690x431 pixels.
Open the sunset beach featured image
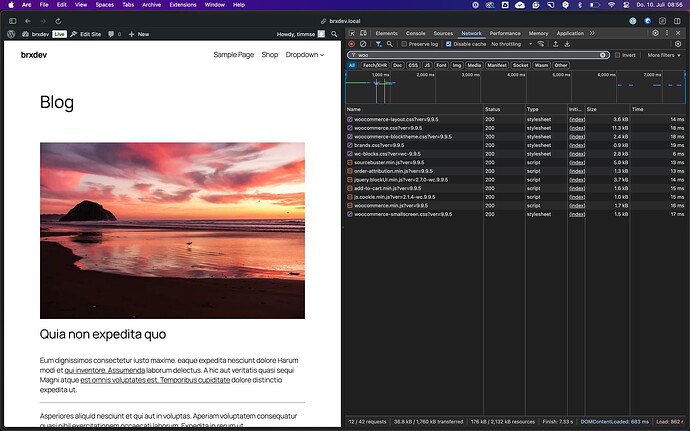click(172, 230)
